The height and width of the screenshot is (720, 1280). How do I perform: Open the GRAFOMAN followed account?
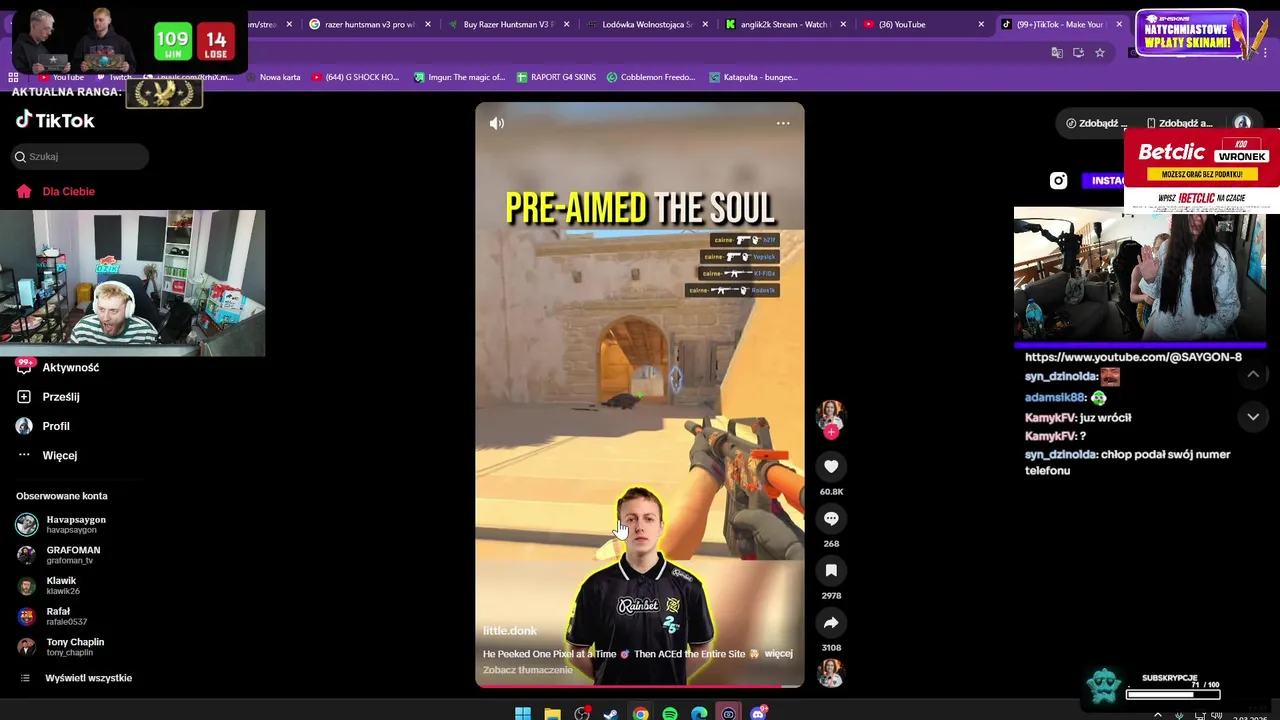pyautogui.click(x=58, y=555)
